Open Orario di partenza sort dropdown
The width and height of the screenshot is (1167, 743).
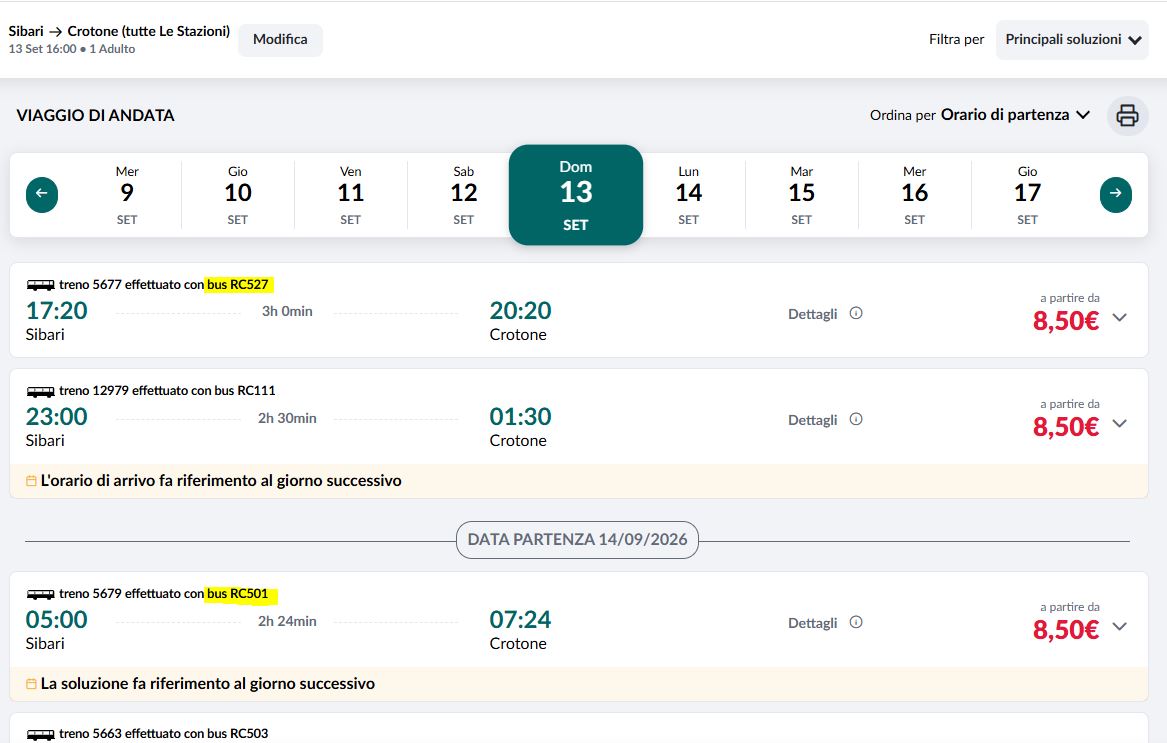tap(1015, 115)
